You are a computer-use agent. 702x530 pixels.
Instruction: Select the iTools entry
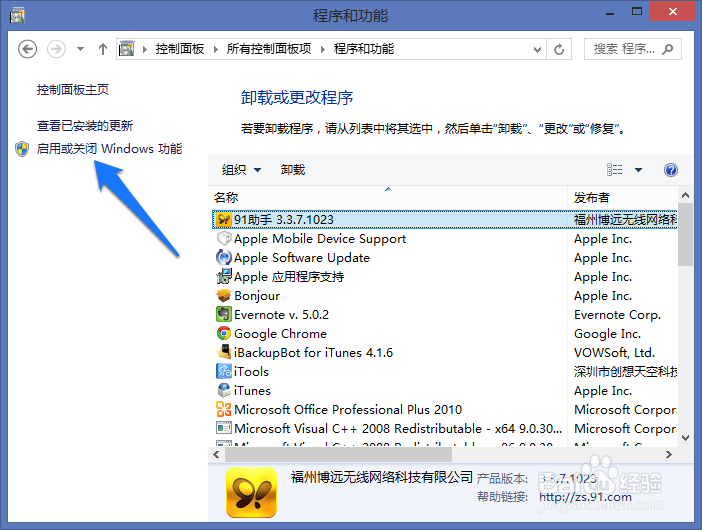[x=251, y=372]
